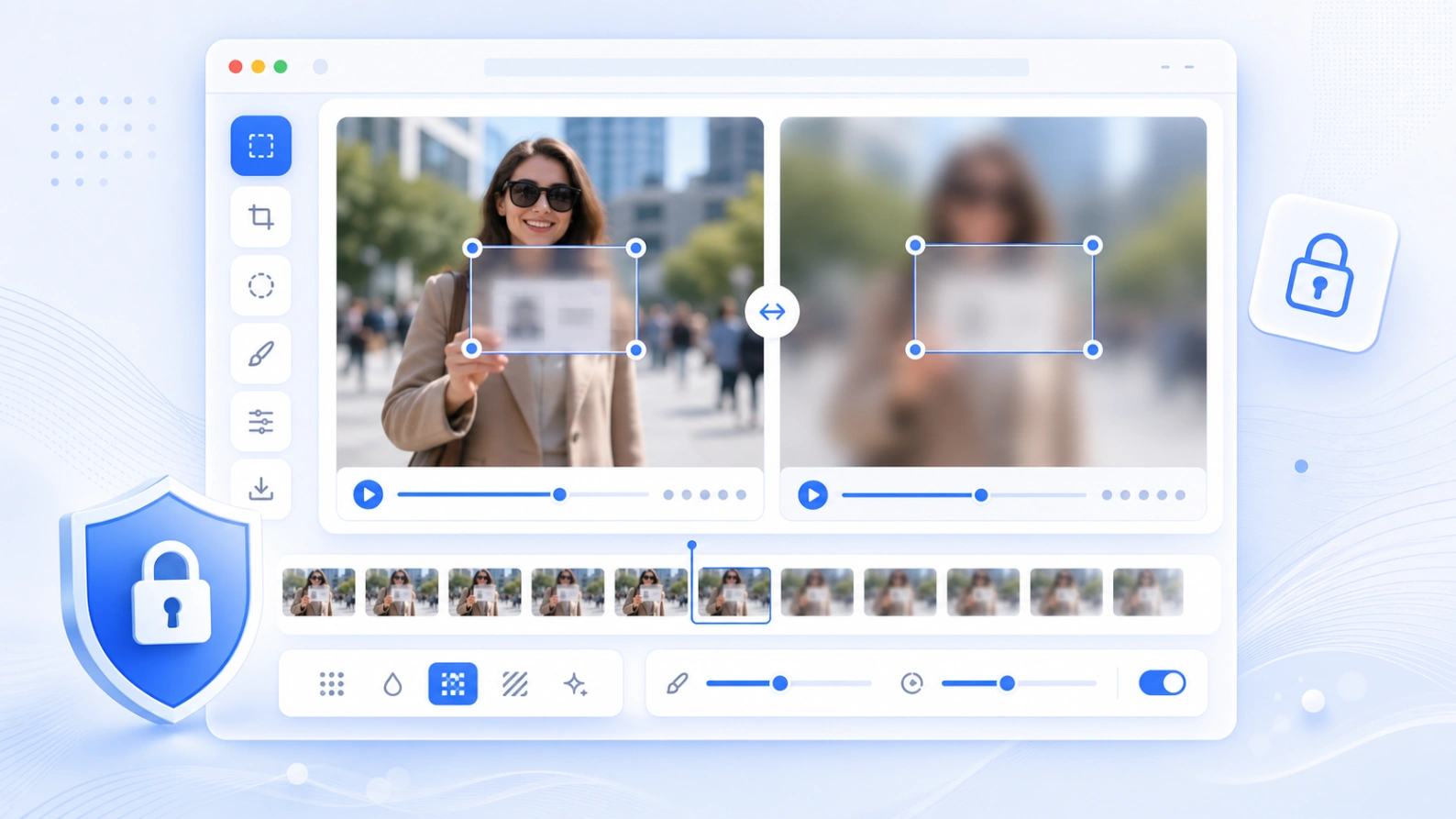The image size is (1456, 819).
Task: Choose the crop tool in sidebar
Action: [x=261, y=217]
